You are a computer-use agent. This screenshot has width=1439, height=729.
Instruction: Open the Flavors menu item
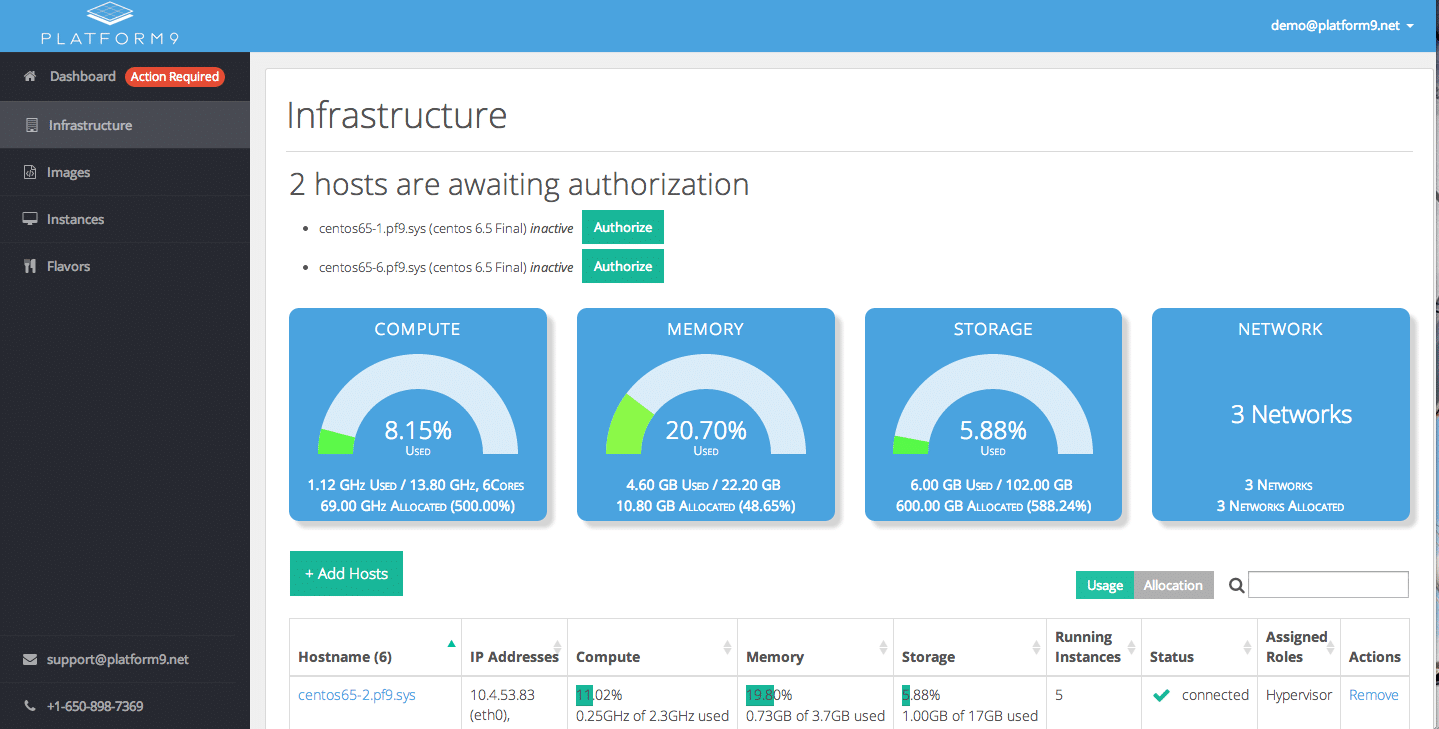tap(68, 266)
